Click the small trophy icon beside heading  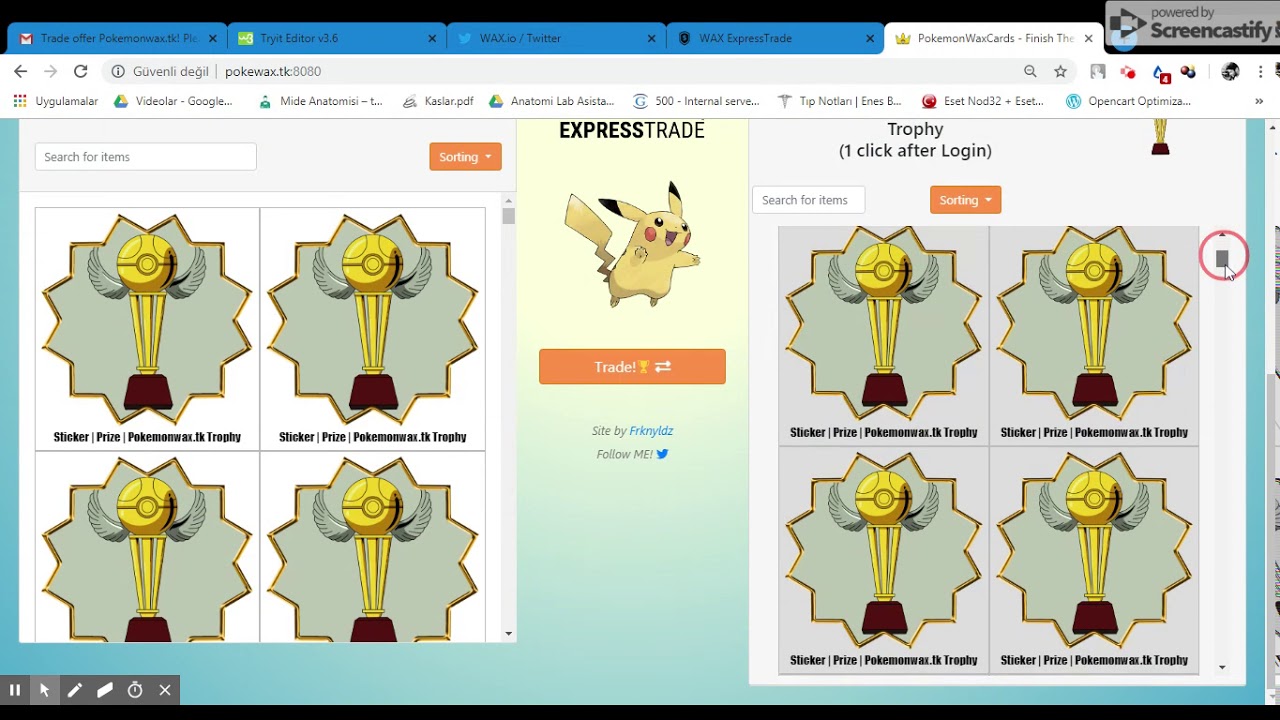[x=1160, y=137]
